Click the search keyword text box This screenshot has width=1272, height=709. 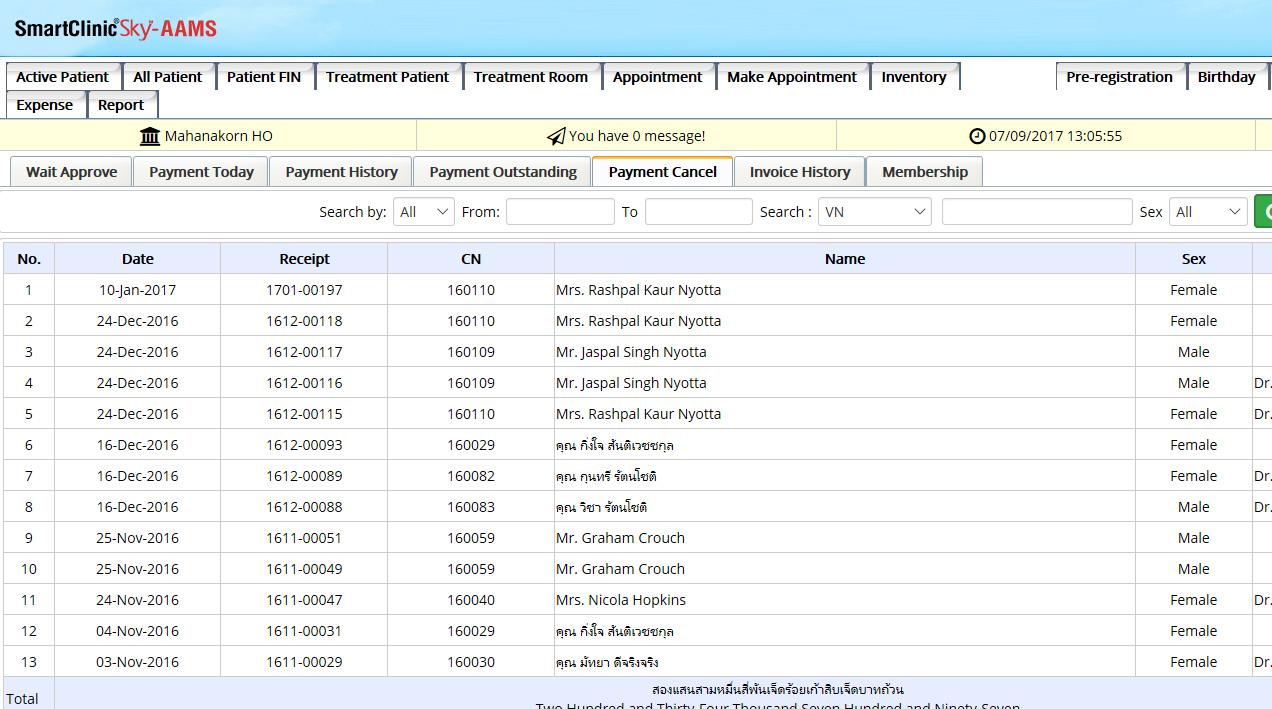click(1036, 212)
